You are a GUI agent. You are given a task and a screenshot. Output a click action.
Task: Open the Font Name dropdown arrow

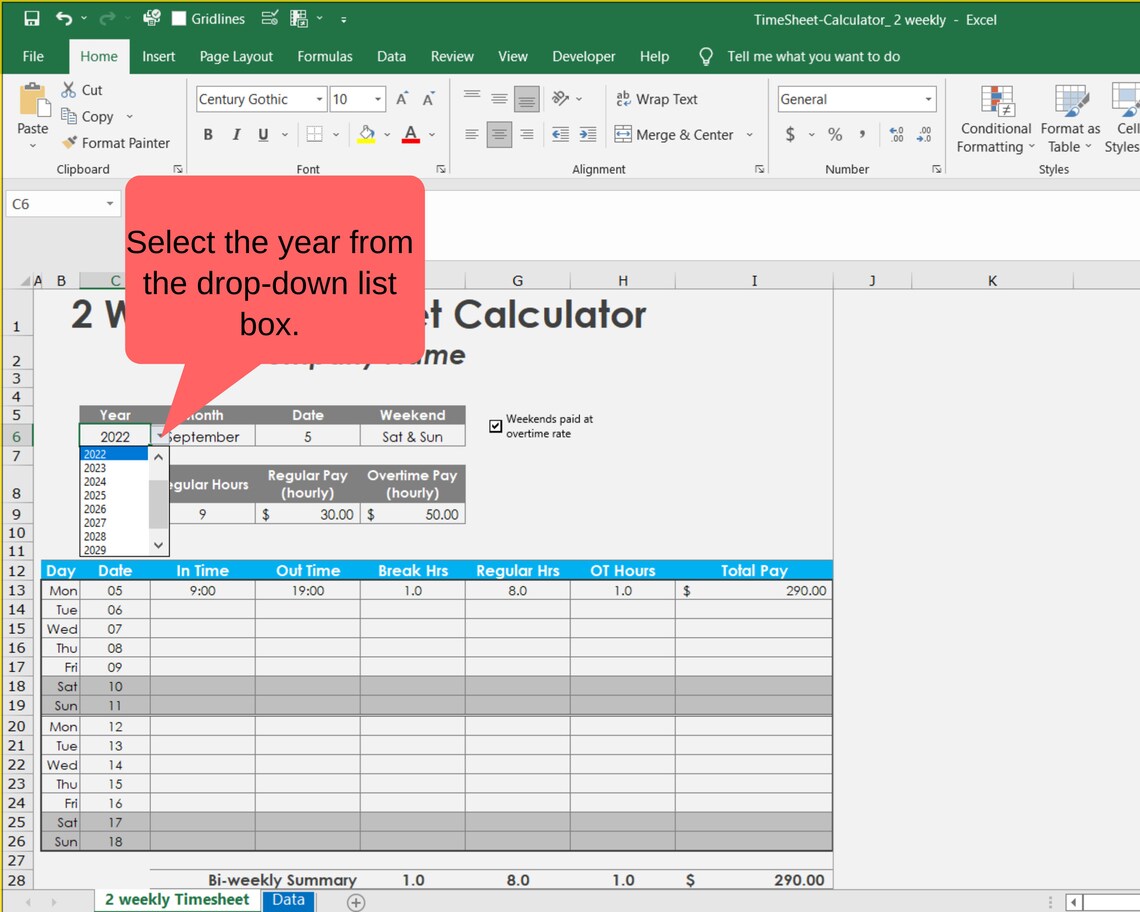click(318, 99)
